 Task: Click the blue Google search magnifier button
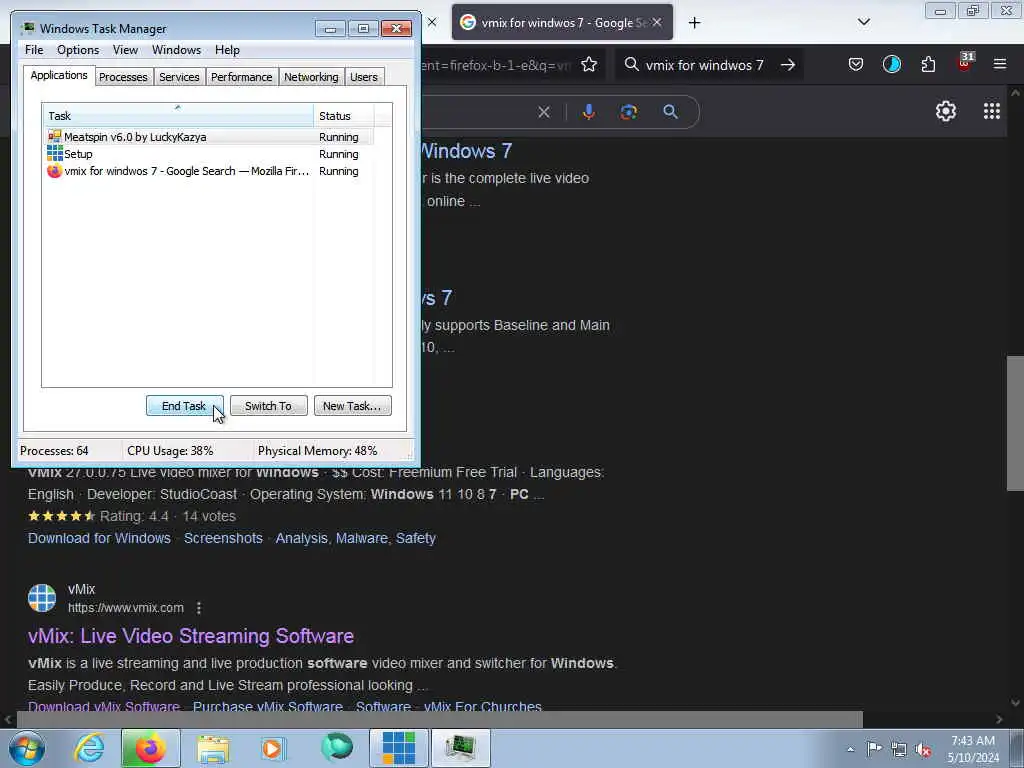(670, 112)
